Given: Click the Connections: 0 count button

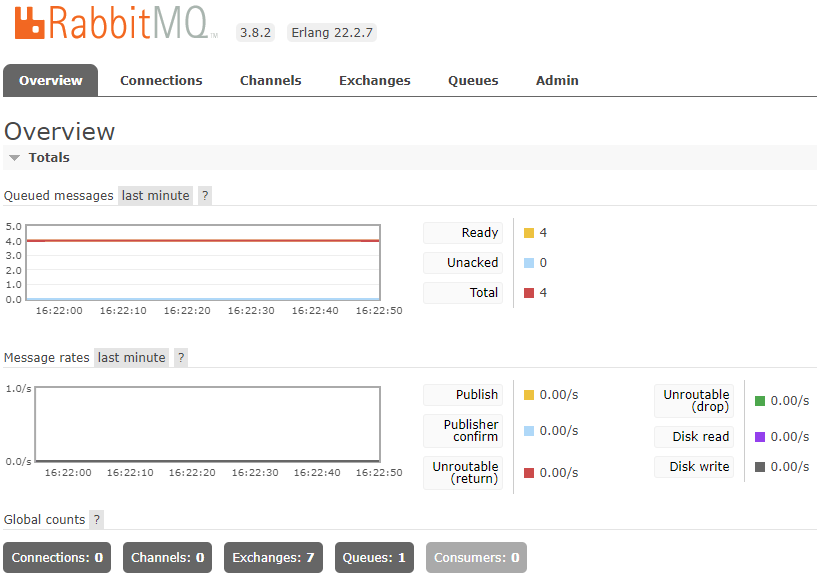Looking at the screenshot, I should coord(57,558).
